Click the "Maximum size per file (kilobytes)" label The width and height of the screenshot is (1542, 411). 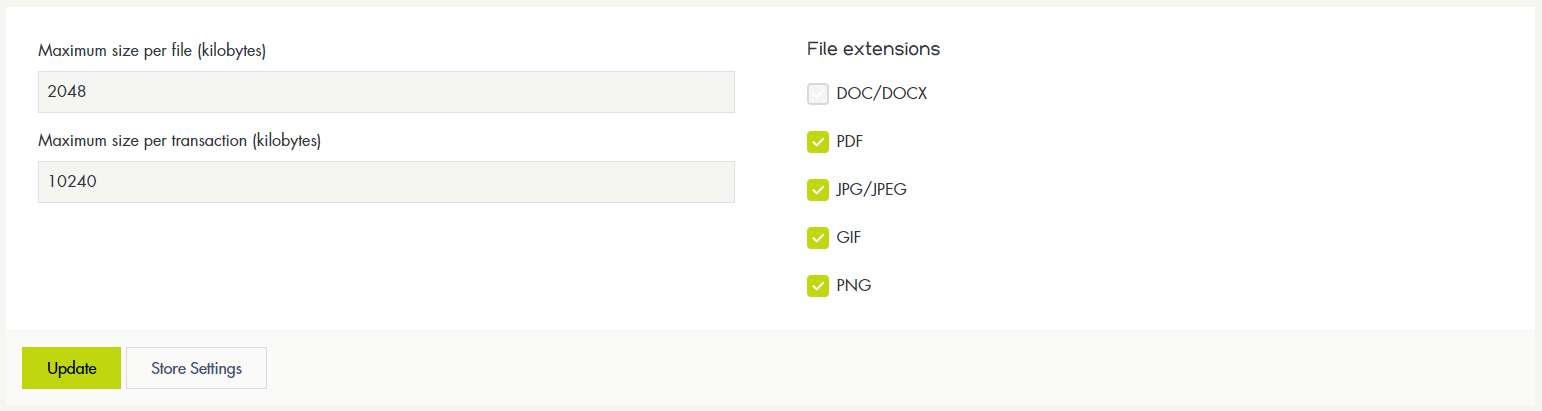point(151,51)
